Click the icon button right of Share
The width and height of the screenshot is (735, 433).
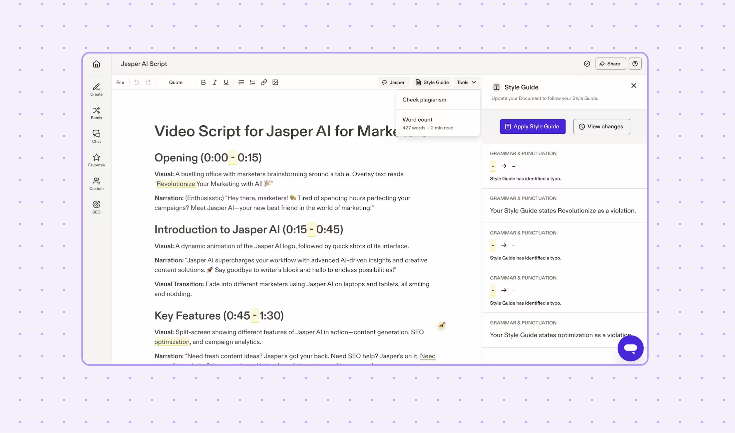pos(635,64)
